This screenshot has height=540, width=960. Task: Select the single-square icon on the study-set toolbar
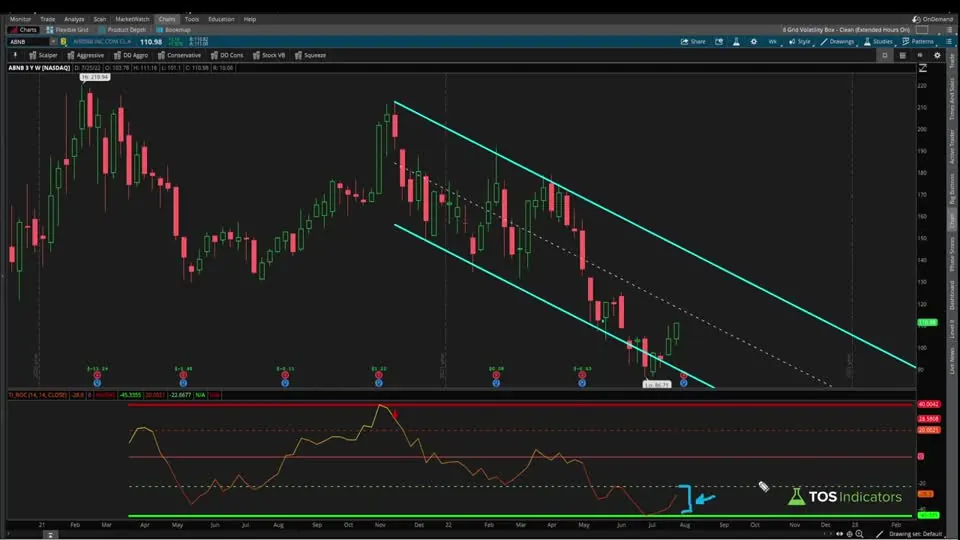click(885, 55)
